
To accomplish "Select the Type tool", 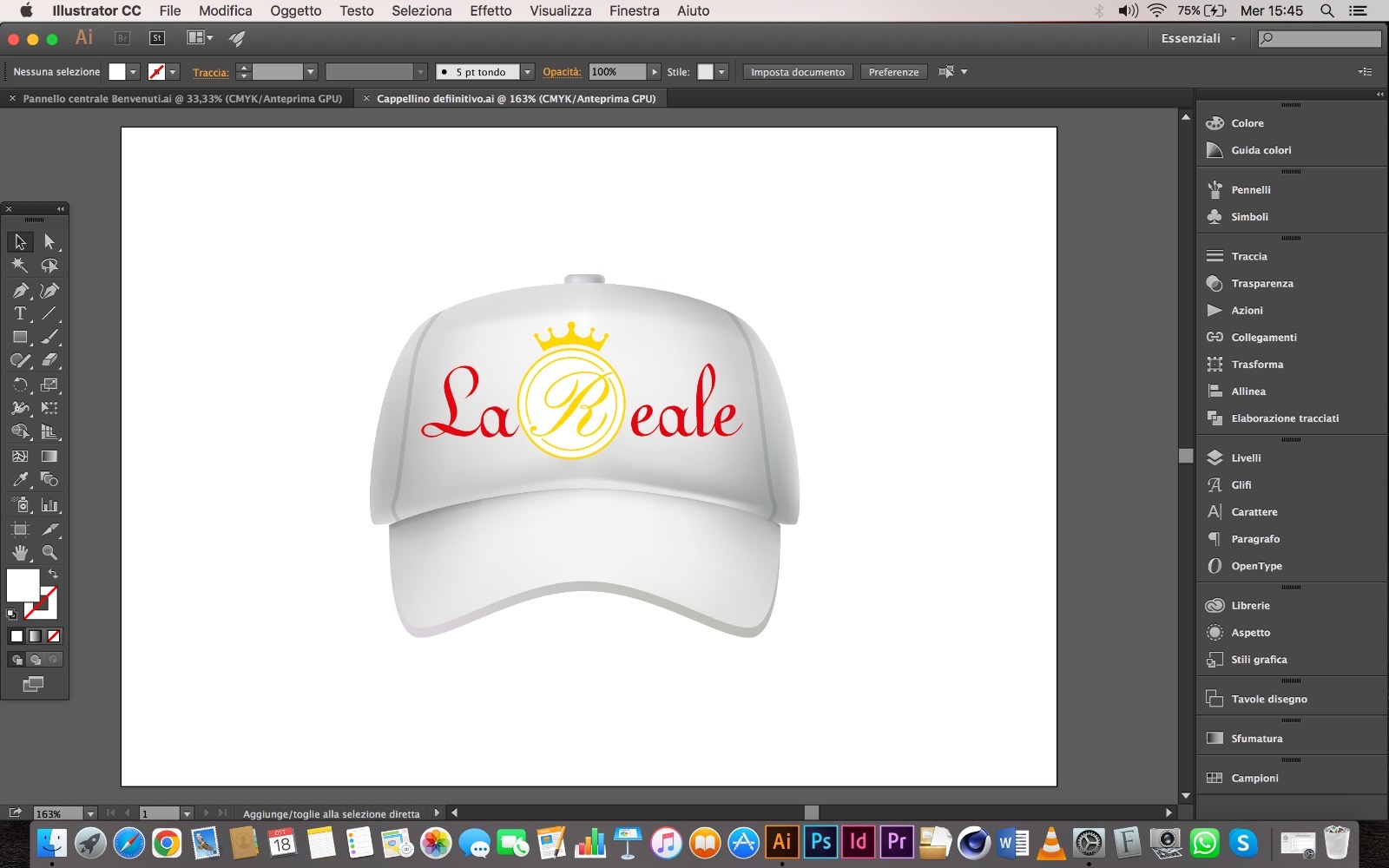I will [x=20, y=313].
